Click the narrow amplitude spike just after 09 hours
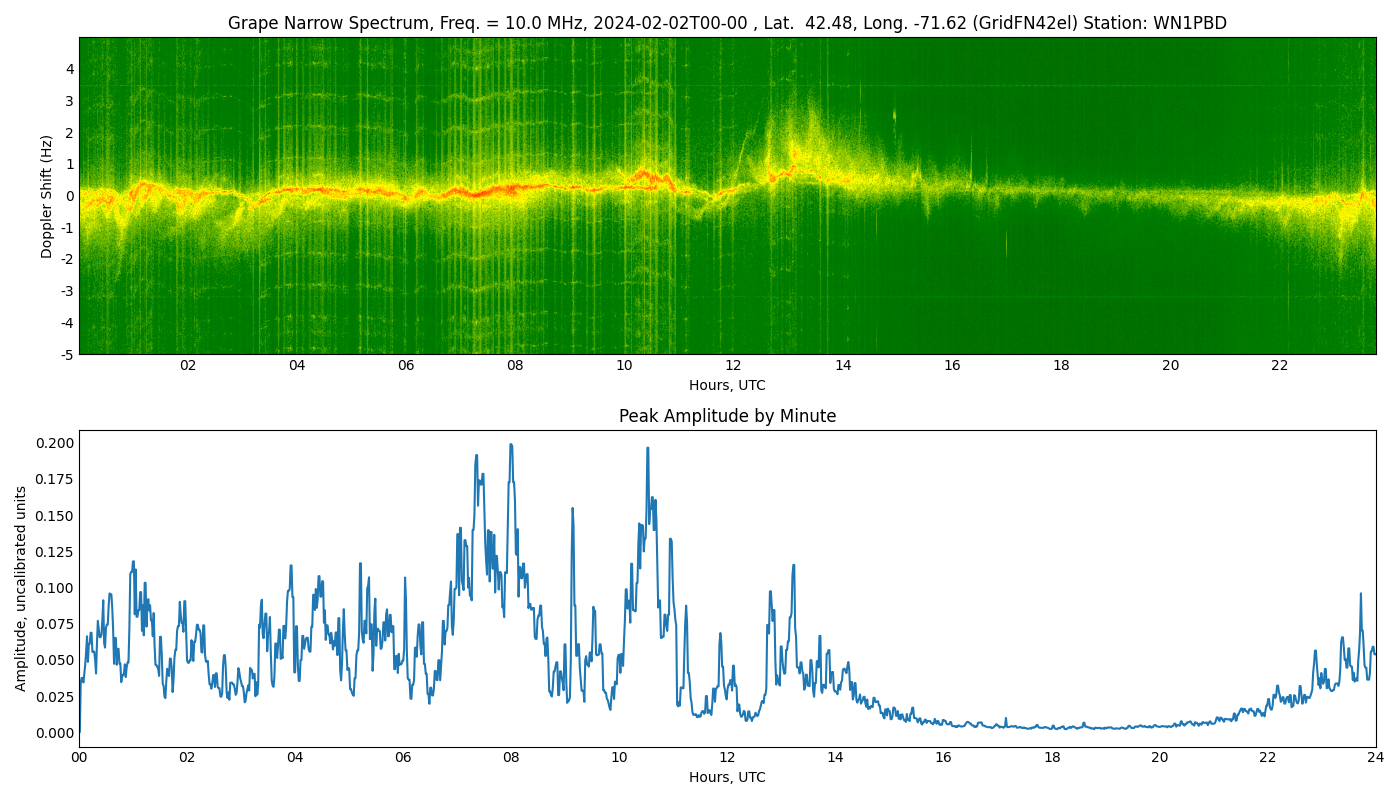 point(572,509)
